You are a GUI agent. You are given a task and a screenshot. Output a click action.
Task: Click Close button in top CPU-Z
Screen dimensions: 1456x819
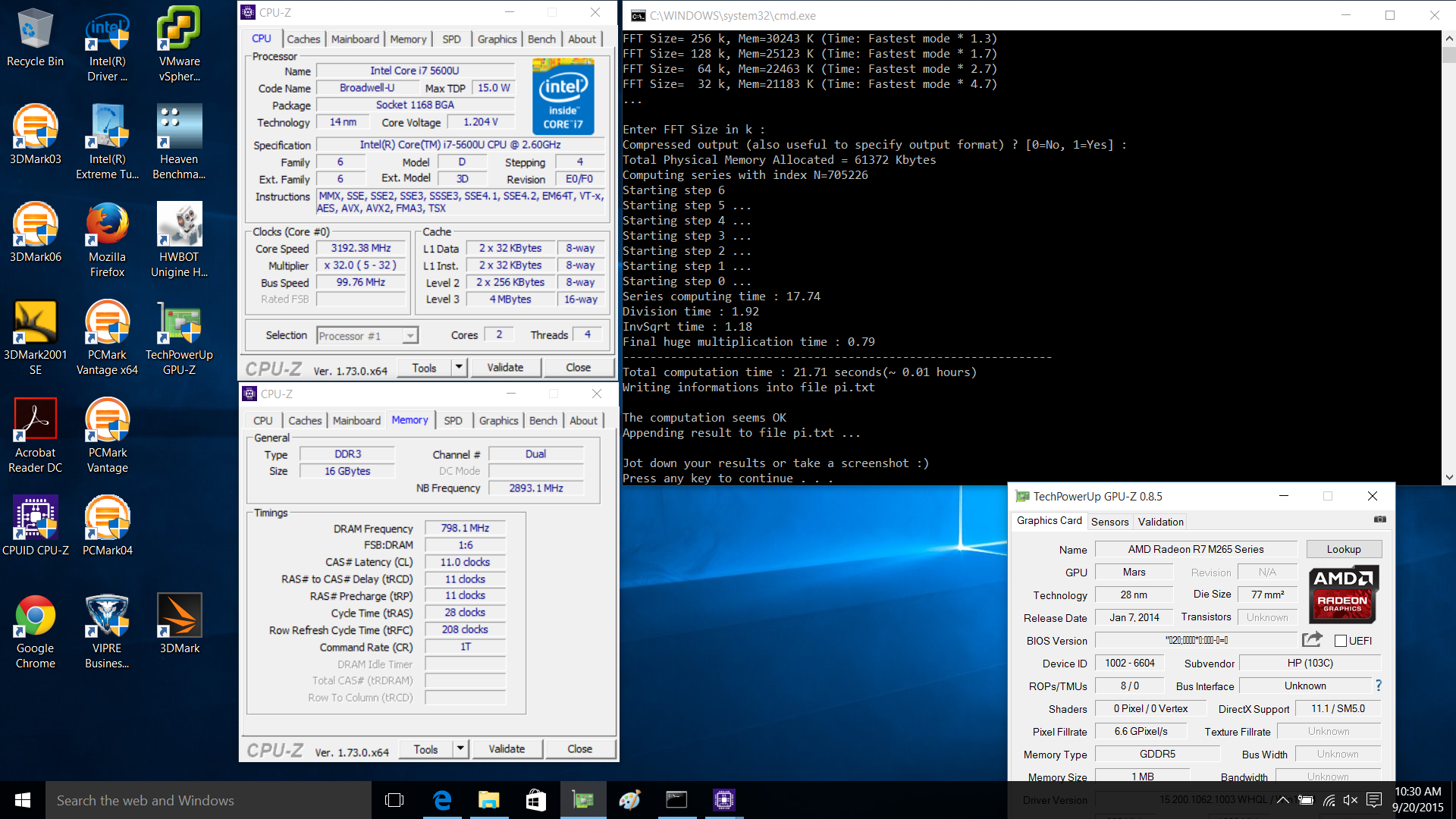point(578,368)
